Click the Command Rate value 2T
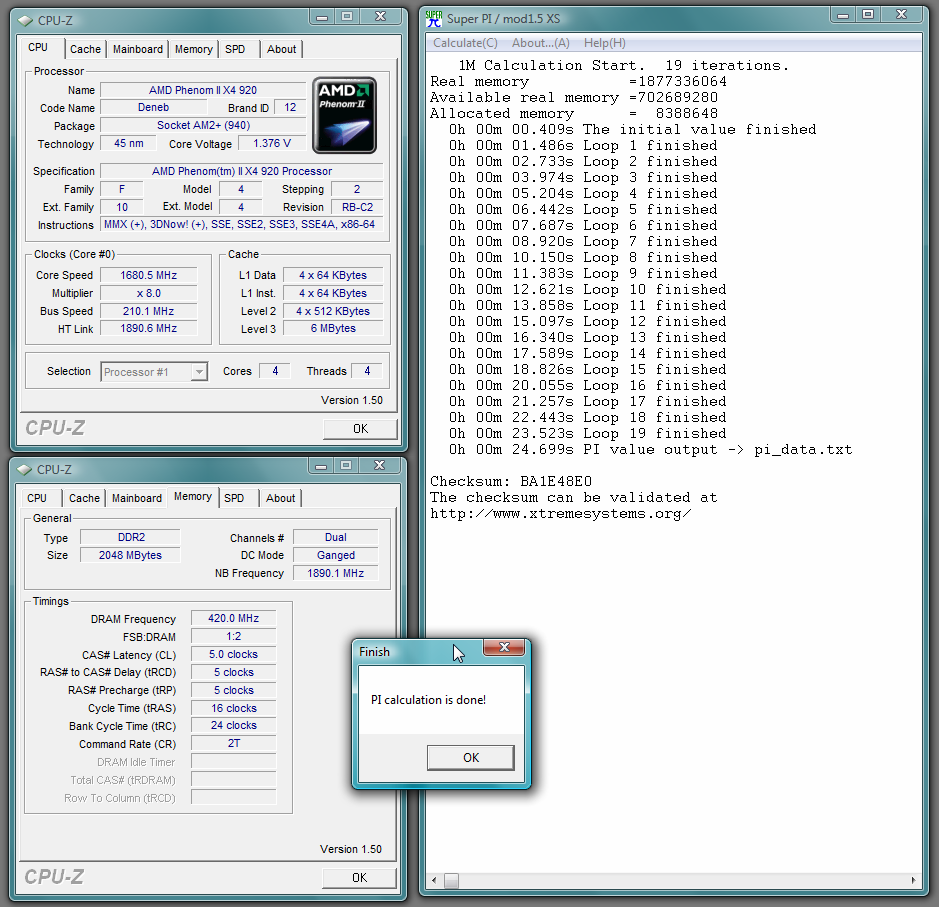 pyautogui.click(x=234, y=744)
